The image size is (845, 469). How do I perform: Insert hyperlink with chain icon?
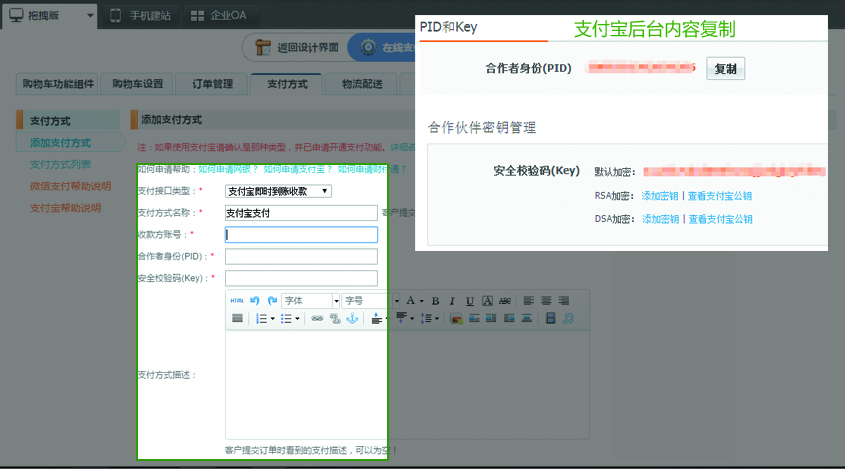point(317,319)
